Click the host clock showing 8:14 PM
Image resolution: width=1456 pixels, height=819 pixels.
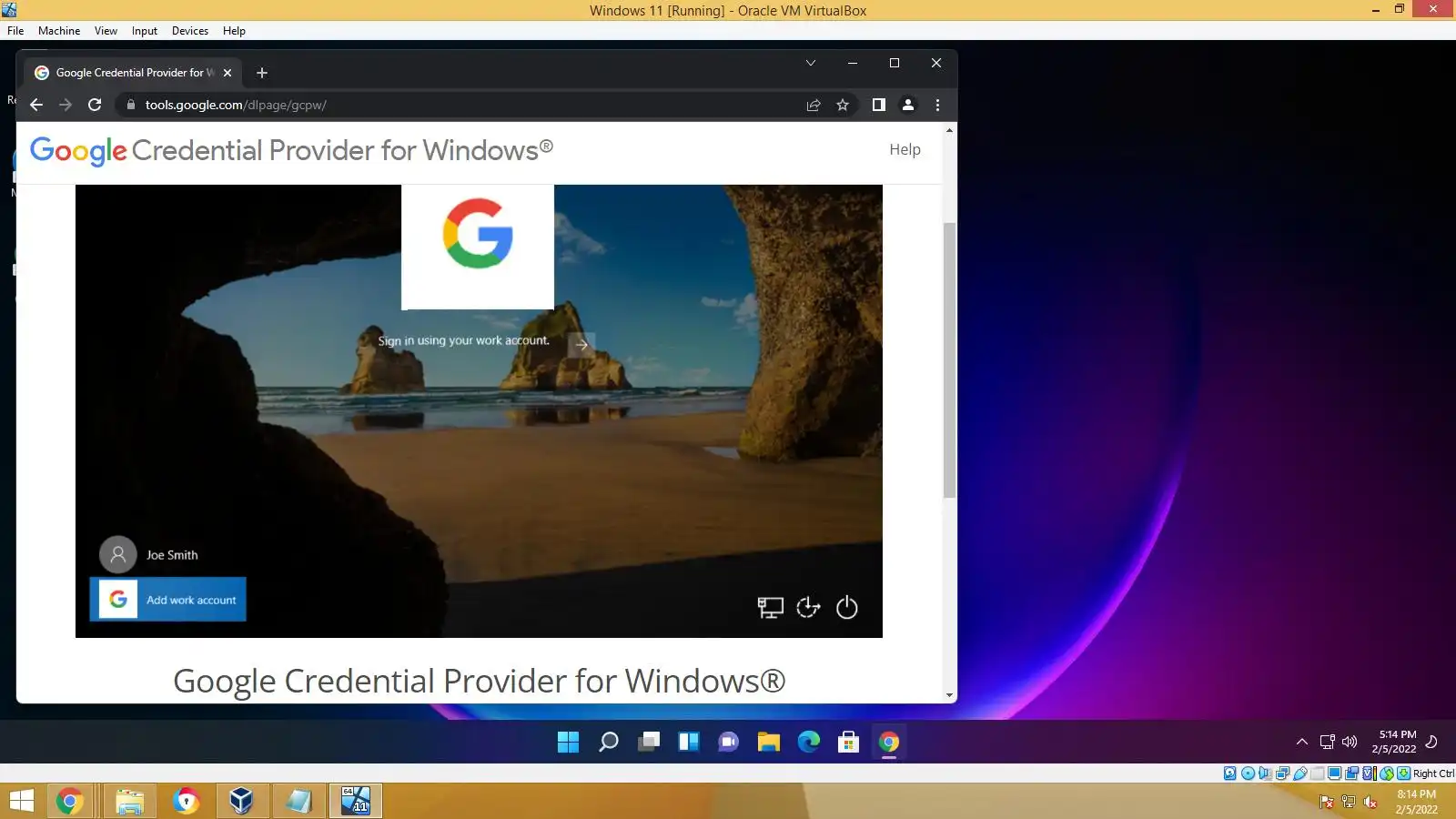(x=1417, y=802)
